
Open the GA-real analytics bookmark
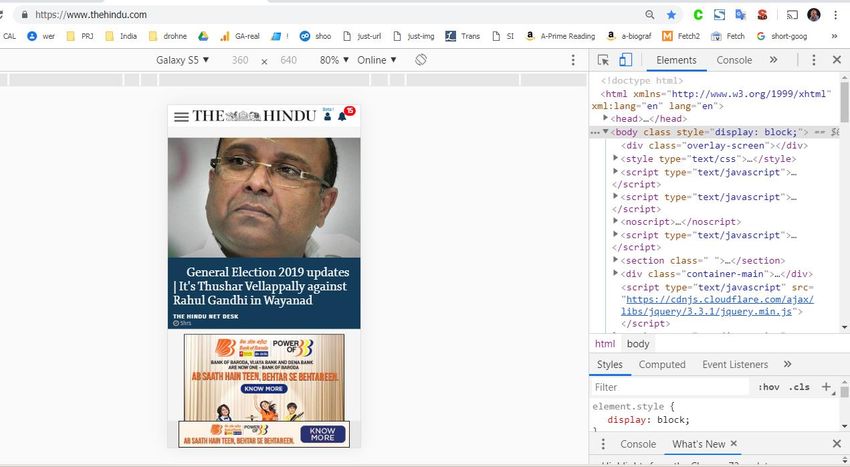[240, 36]
